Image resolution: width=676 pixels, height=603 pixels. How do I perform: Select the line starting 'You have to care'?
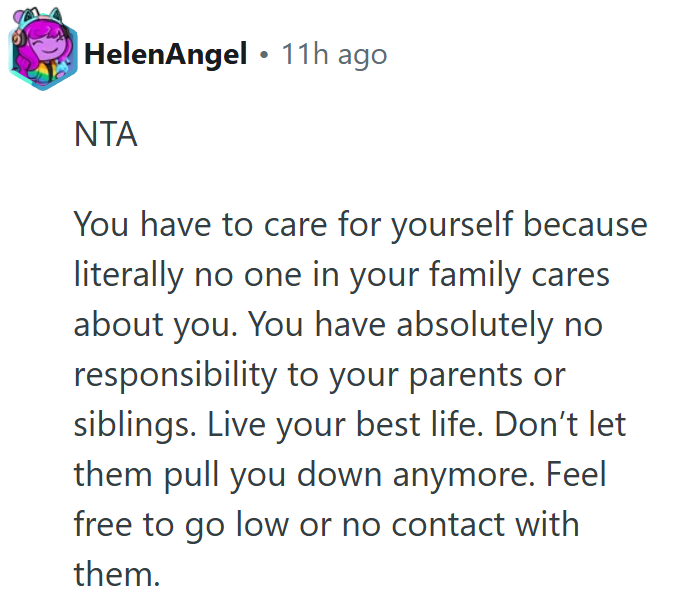click(x=360, y=225)
